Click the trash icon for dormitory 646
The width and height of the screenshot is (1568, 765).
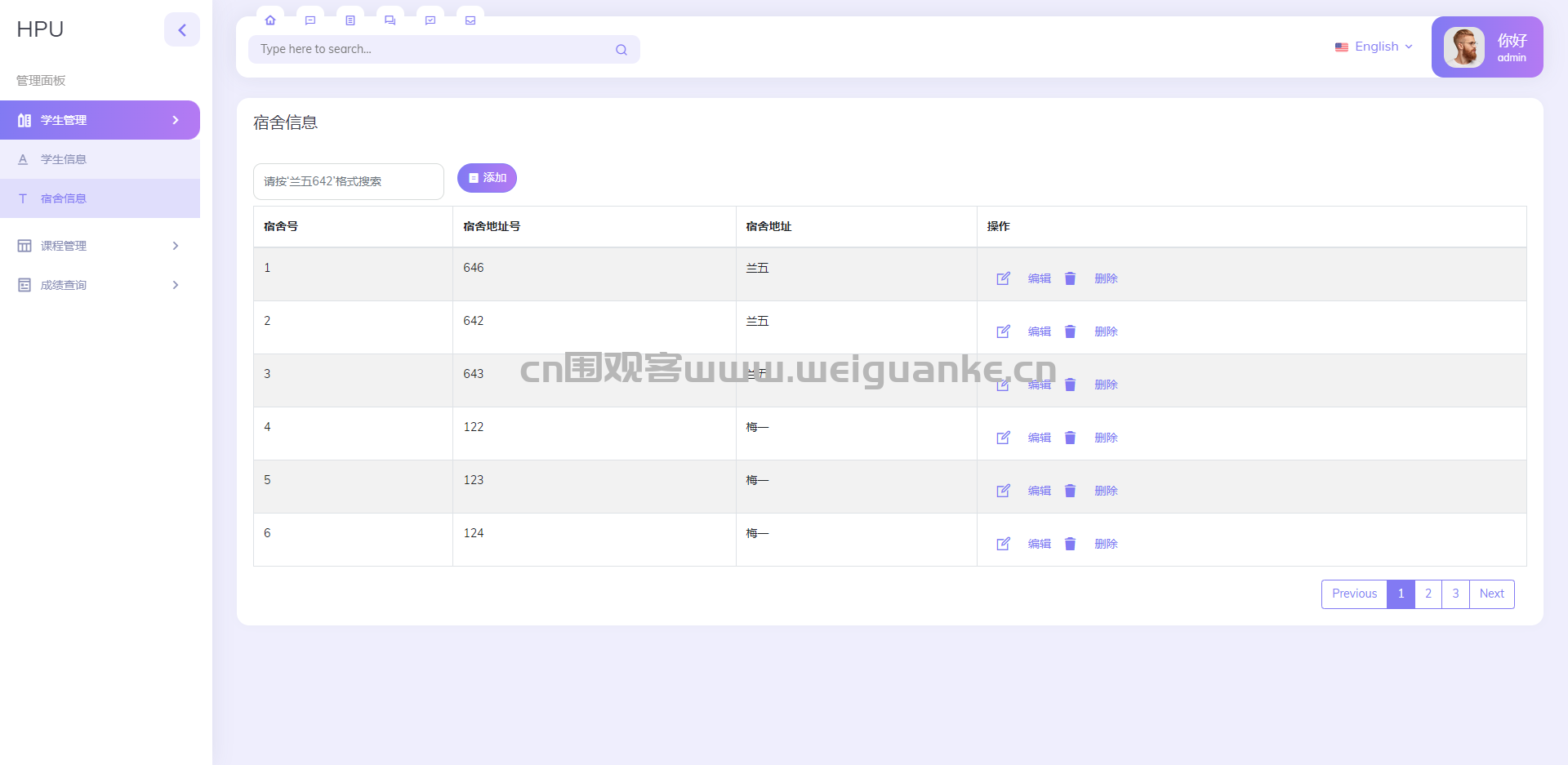point(1071,278)
